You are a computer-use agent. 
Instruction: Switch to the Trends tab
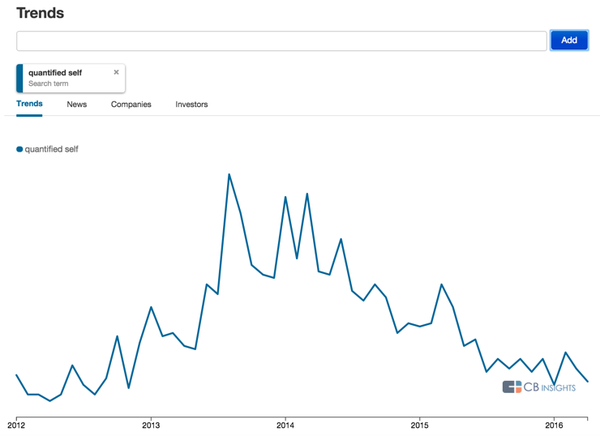pos(29,104)
